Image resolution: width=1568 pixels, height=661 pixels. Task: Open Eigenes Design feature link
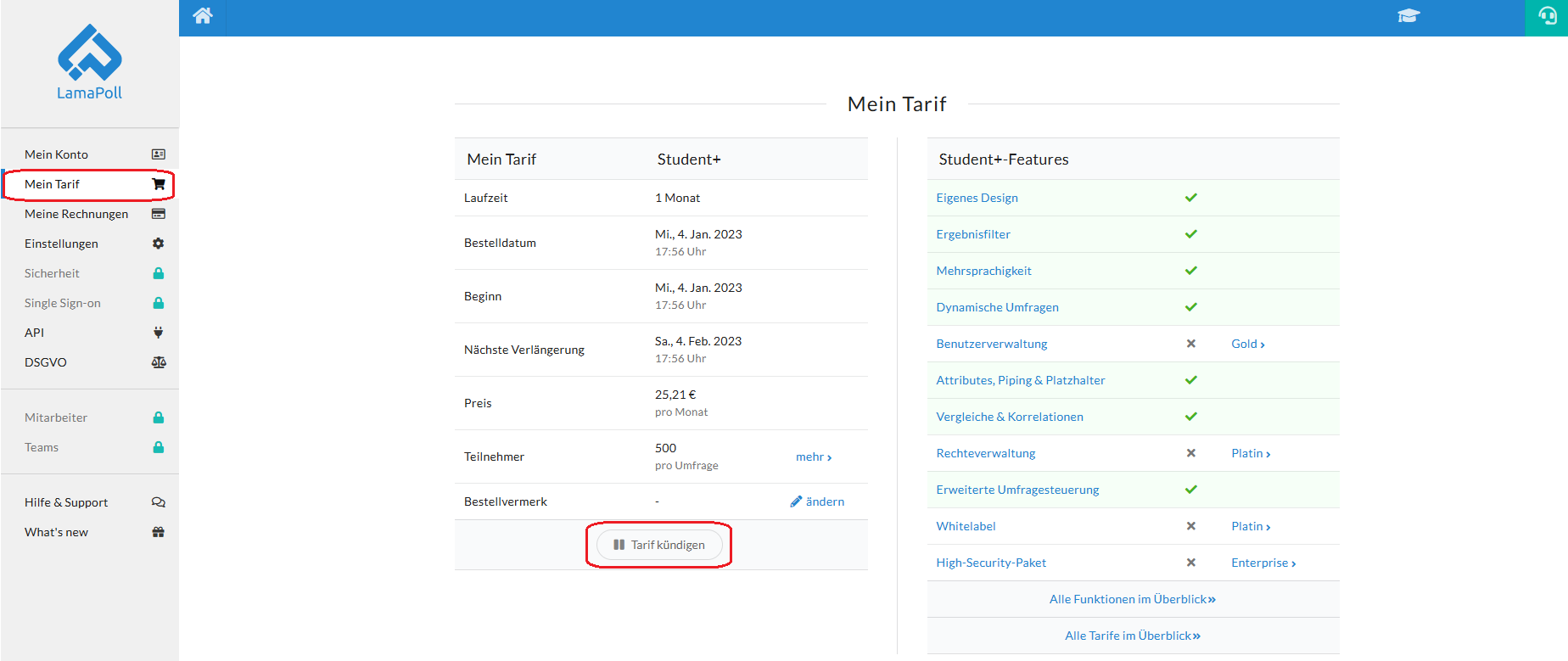(977, 198)
